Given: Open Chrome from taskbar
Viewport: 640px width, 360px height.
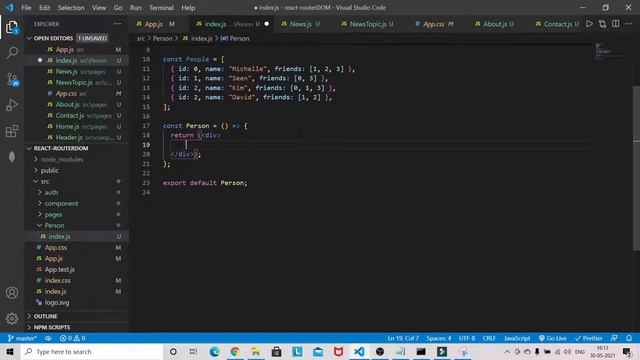Looking at the screenshot, I should [x=235, y=351].
